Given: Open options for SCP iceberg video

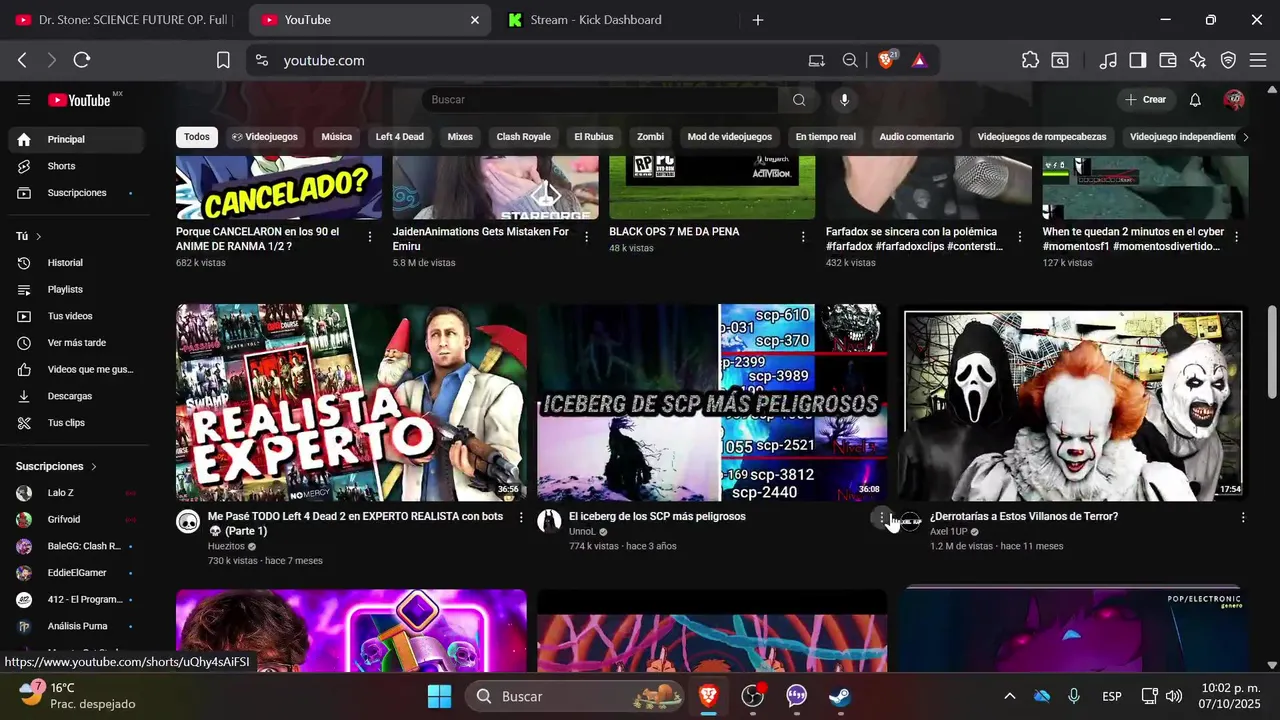Looking at the screenshot, I should 881,517.
